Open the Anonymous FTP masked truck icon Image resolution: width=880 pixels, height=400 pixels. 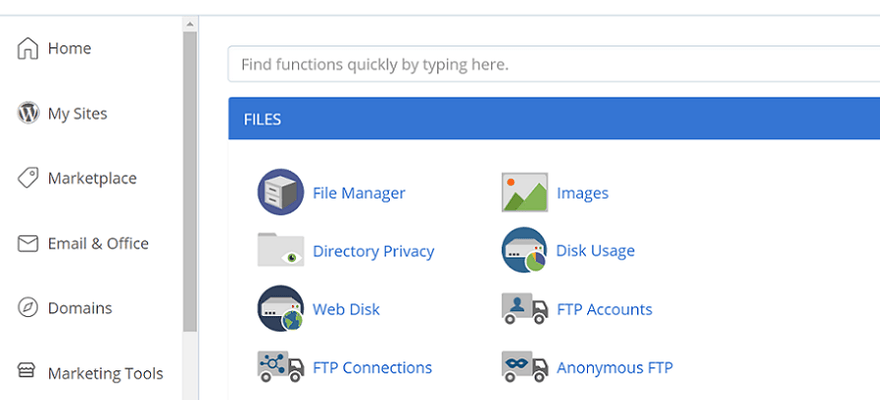pos(524,366)
